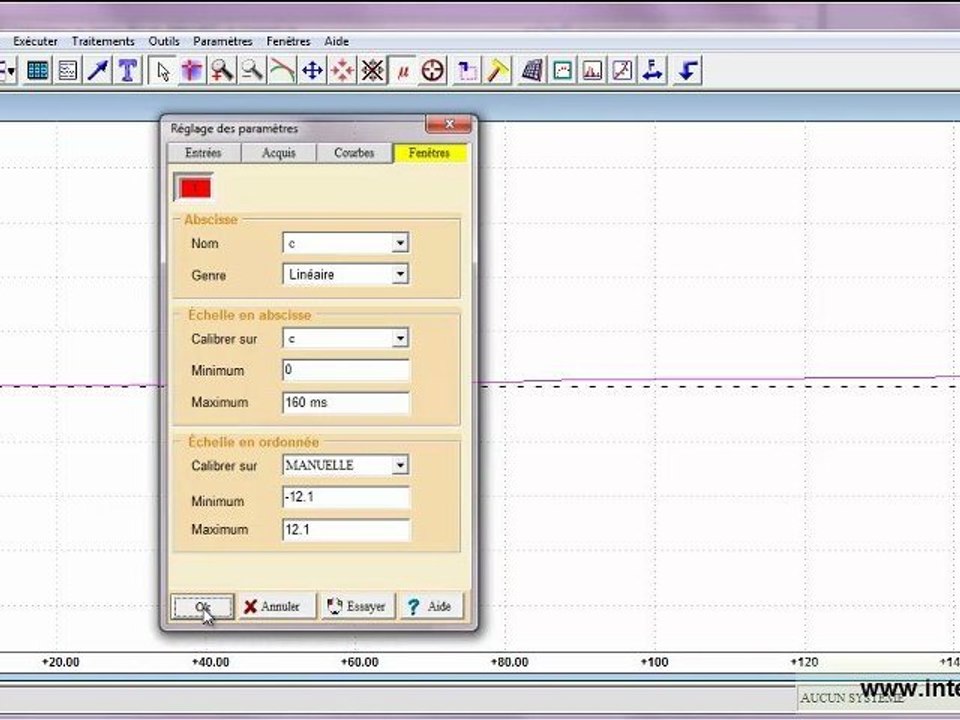Click the purple gift box icon
This screenshot has width=960, height=720.
click(x=192, y=70)
